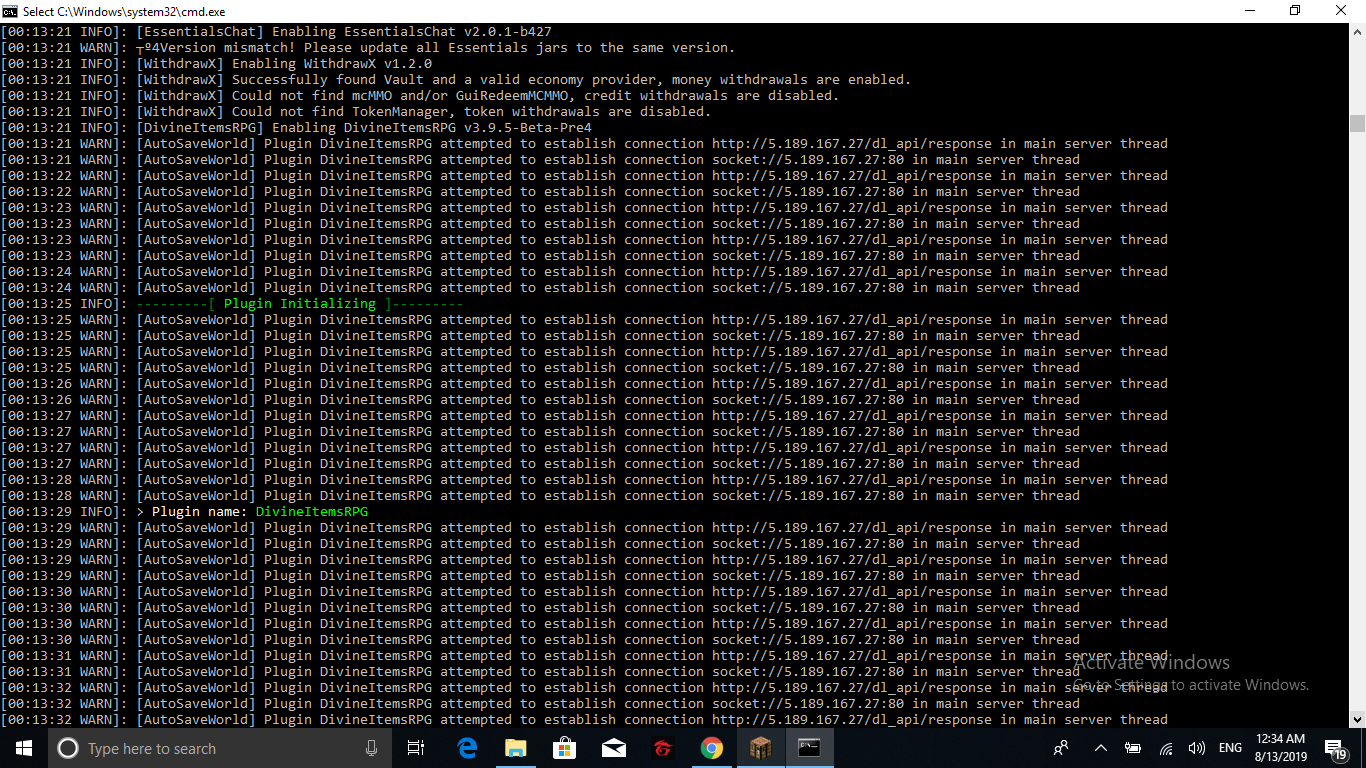Open the Mail app from the taskbar
Screen dimensions: 1366x768
pyautogui.click(x=613, y=748)
